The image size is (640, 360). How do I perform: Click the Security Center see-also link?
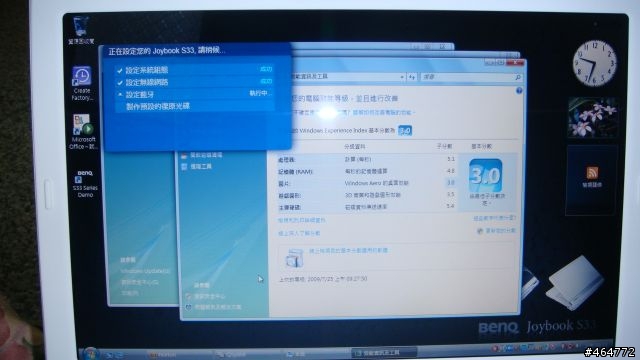tap(209, 296)
